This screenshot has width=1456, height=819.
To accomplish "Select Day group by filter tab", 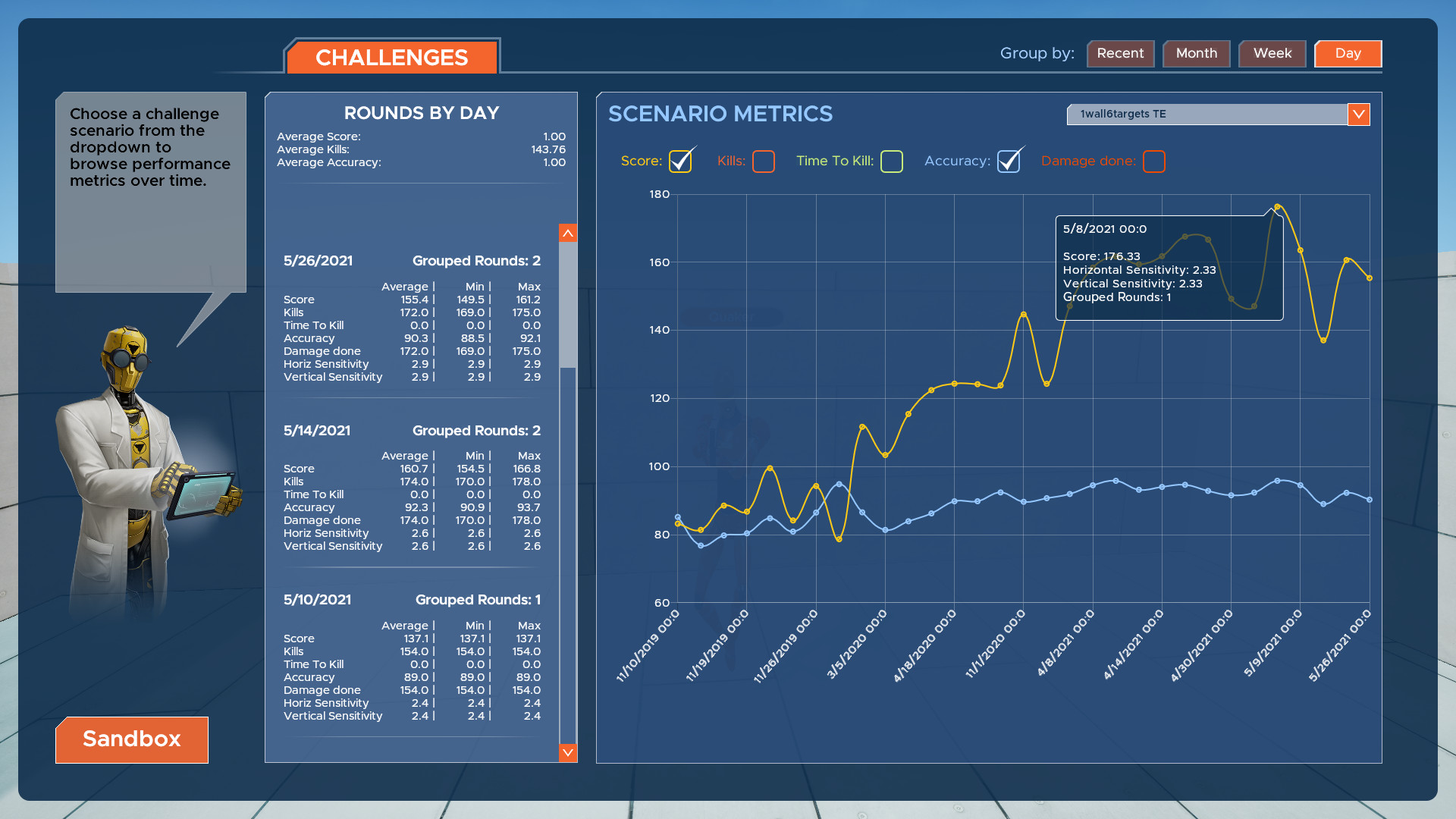I will tap(1349, 53).
